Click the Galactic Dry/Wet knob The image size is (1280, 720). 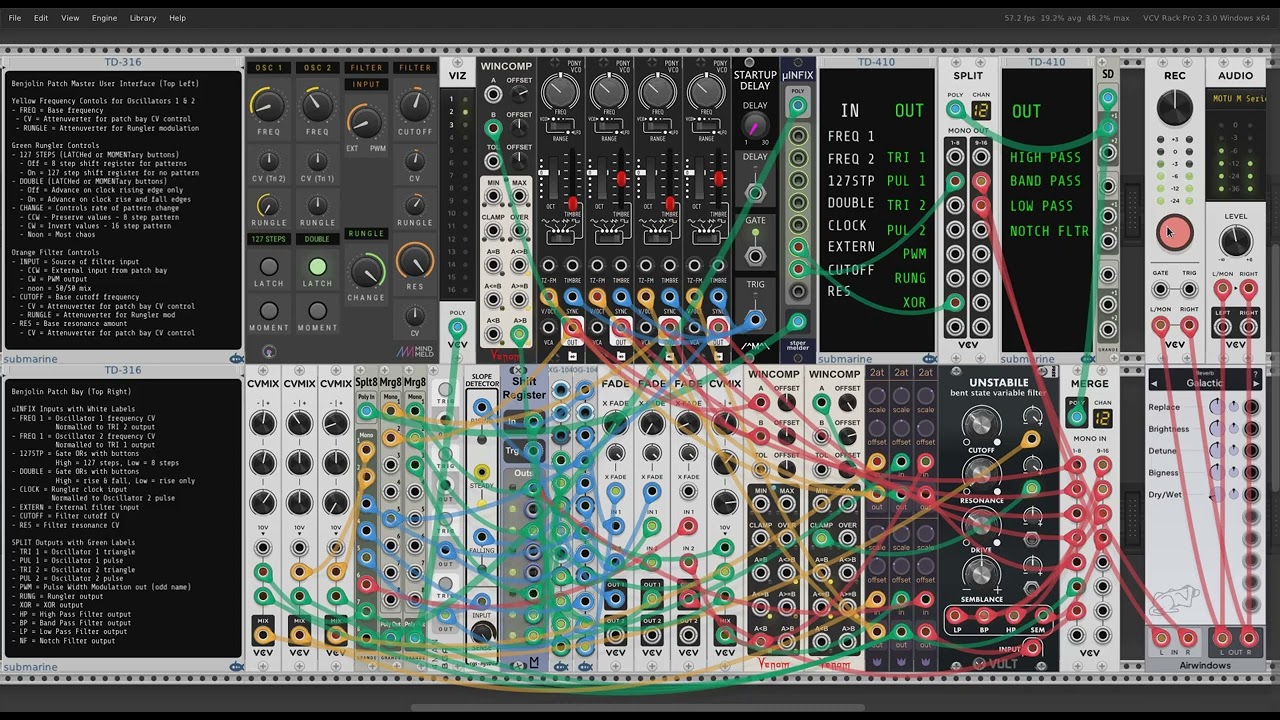tap(1218, 495)
